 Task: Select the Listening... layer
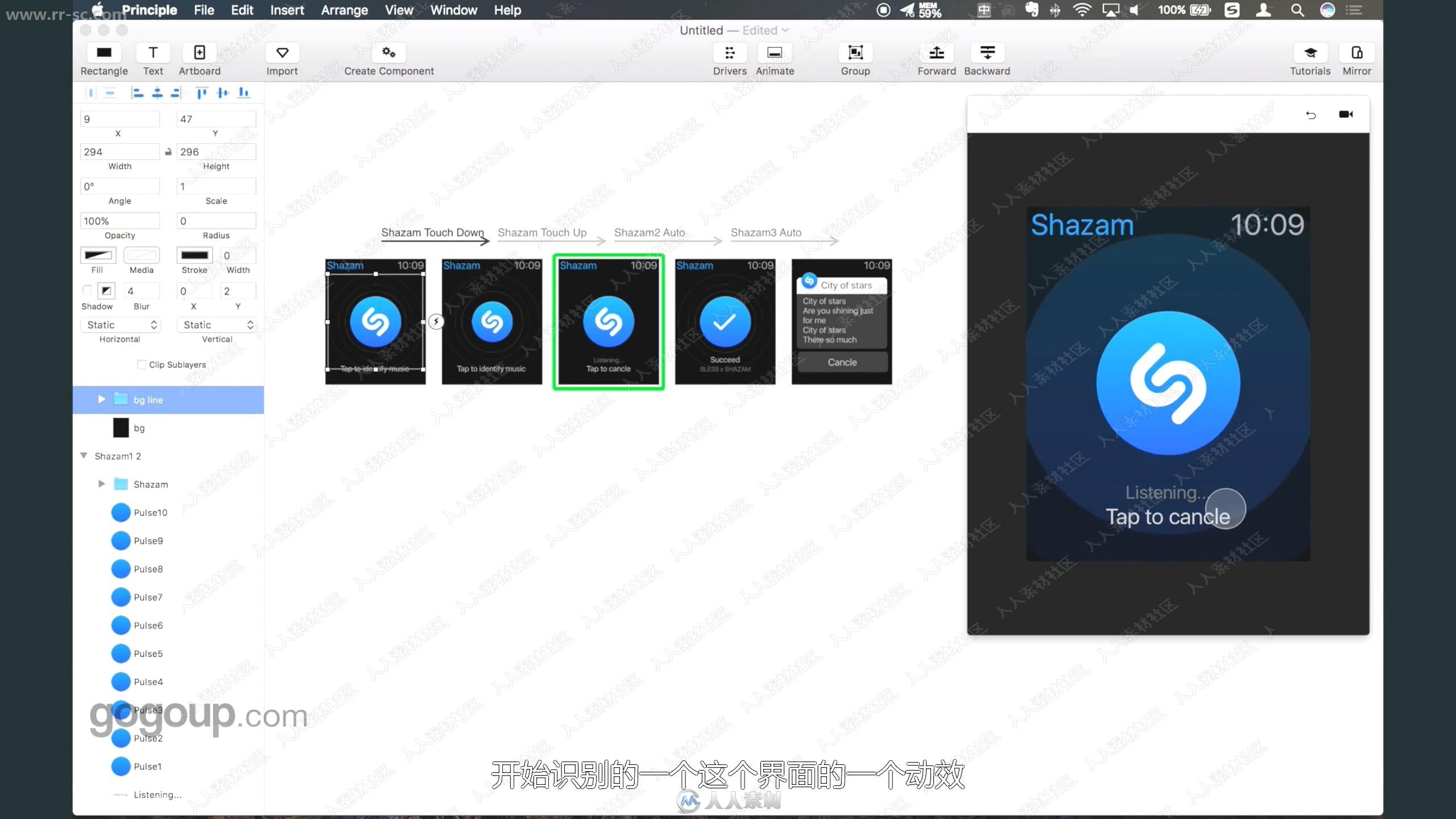168,795
